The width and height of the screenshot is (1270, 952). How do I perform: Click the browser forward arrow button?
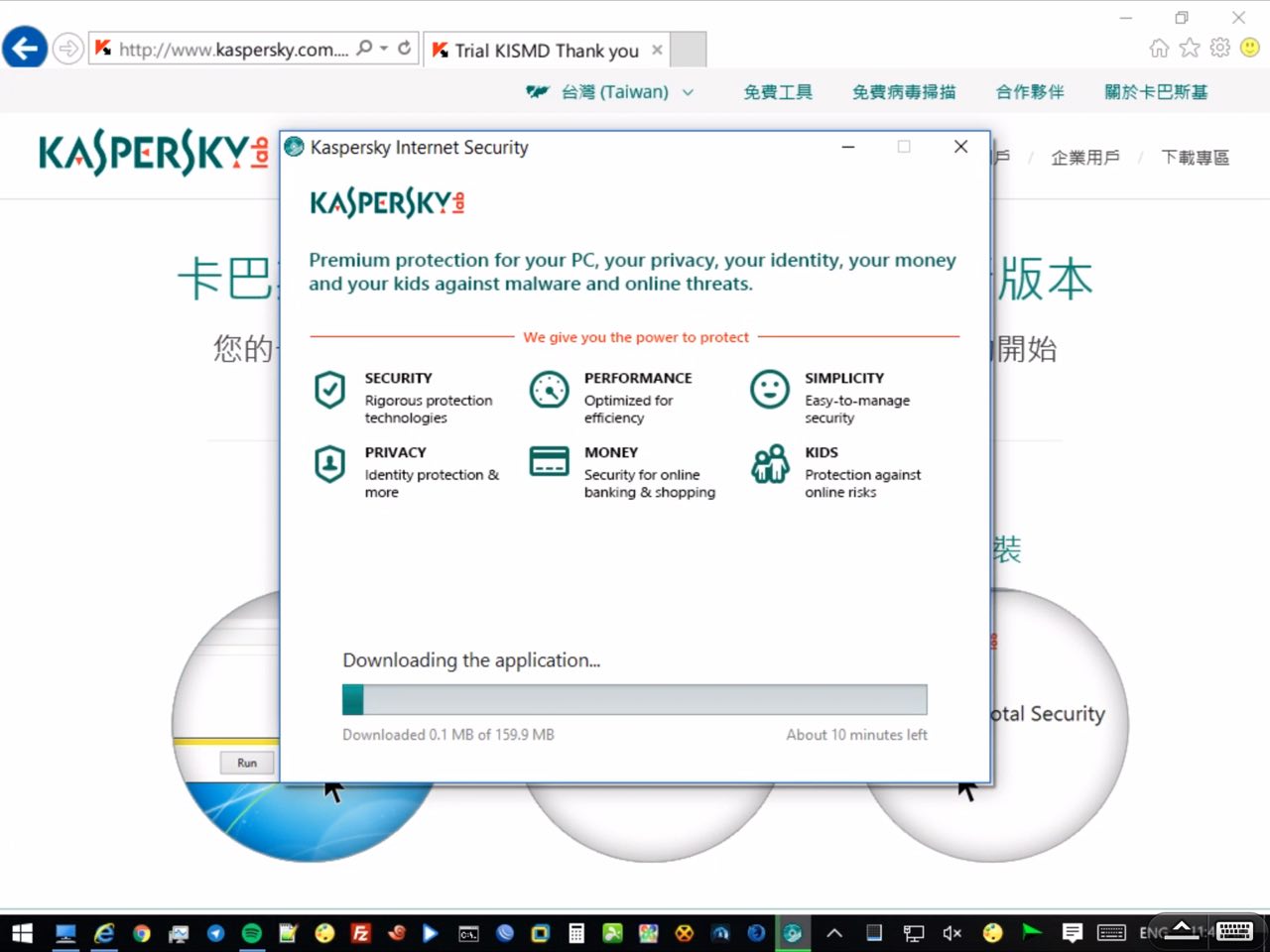pos(67,48)
